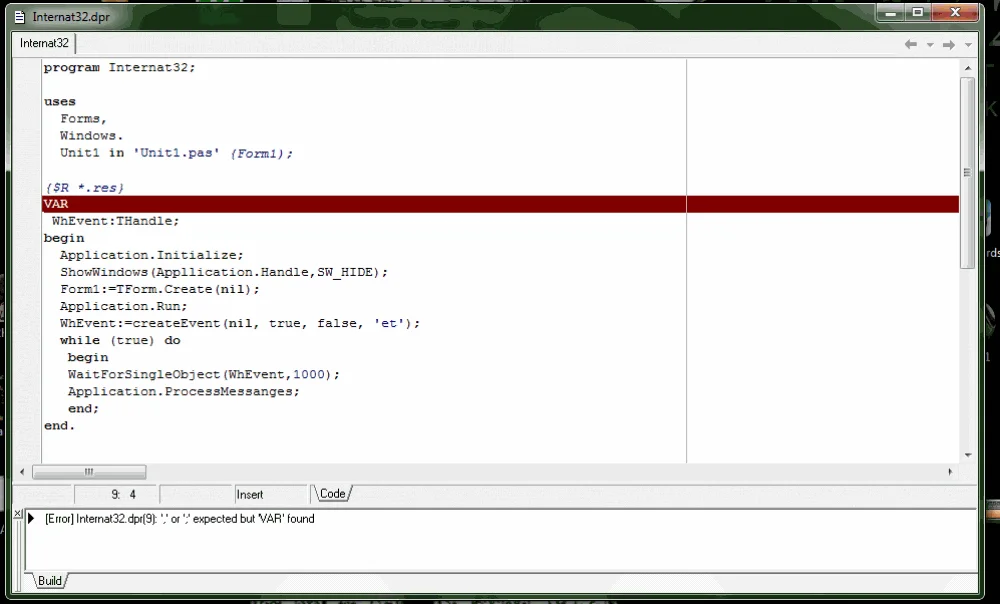The height and width of the screenshot is (604, 1000).
Task: Click the vertical scrollbar down arrow
Action: pyautogui.click(x=967, y=455)
